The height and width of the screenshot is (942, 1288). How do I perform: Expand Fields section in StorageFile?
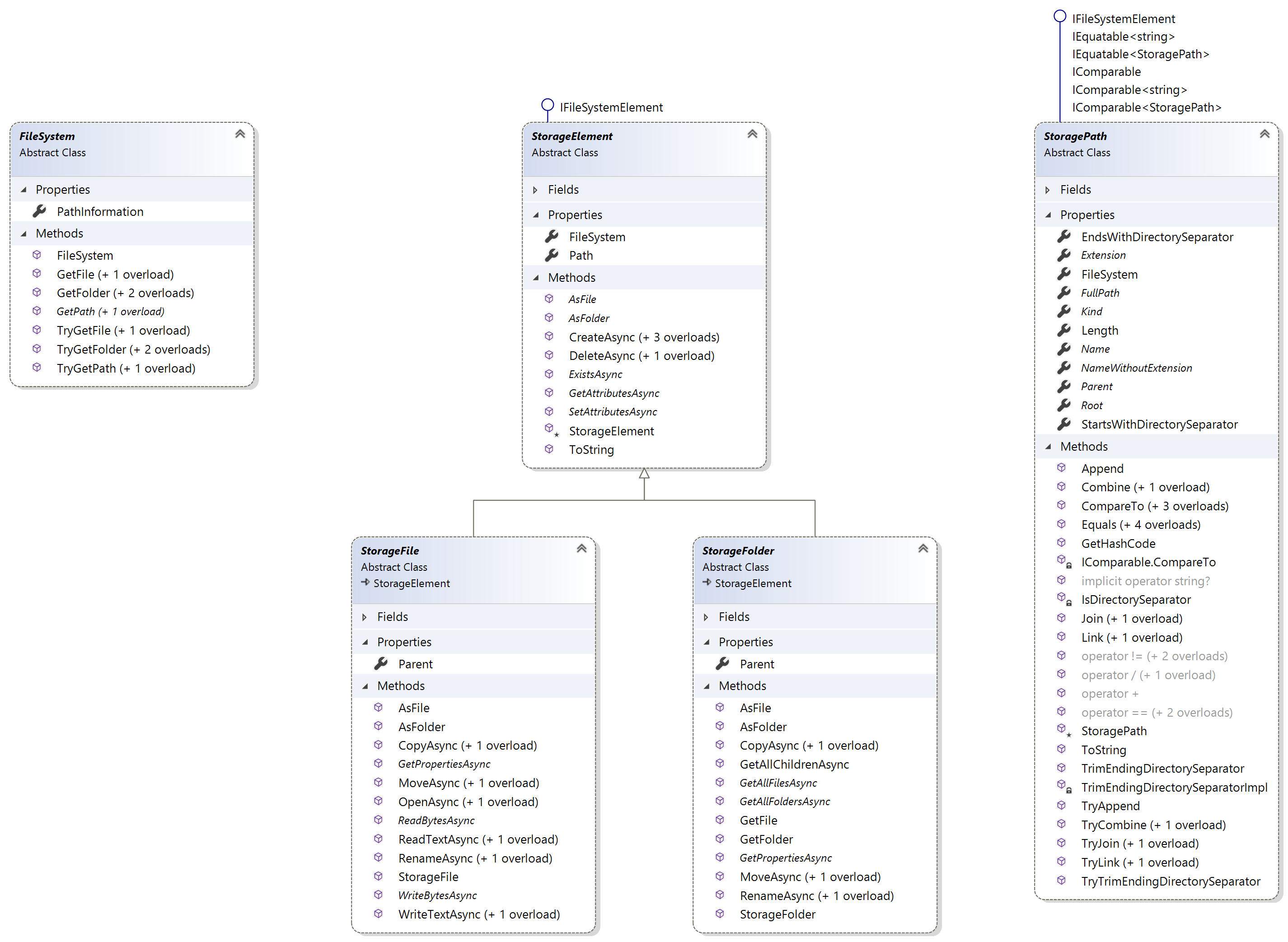pos(365,617)
